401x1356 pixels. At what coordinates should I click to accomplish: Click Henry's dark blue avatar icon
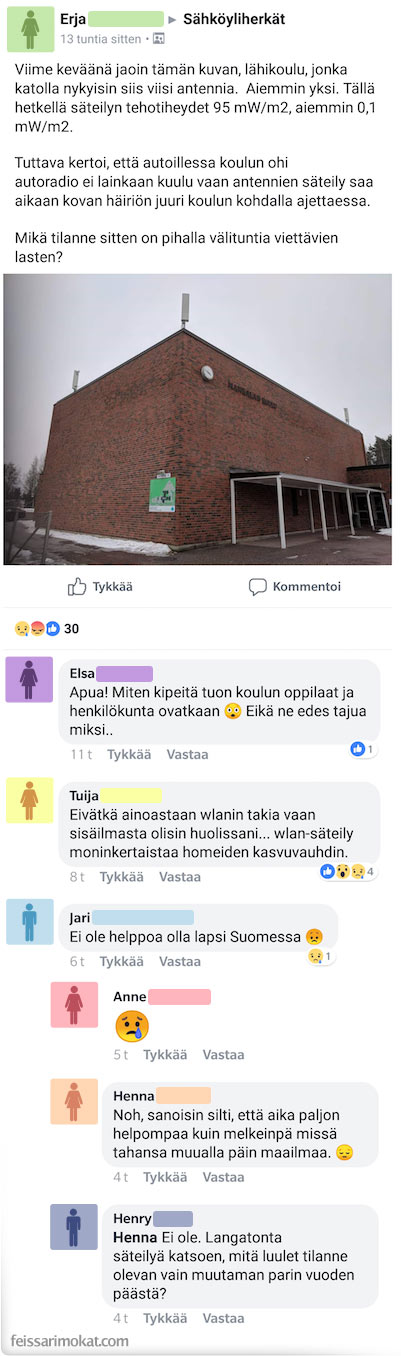tap(74, 1226)
